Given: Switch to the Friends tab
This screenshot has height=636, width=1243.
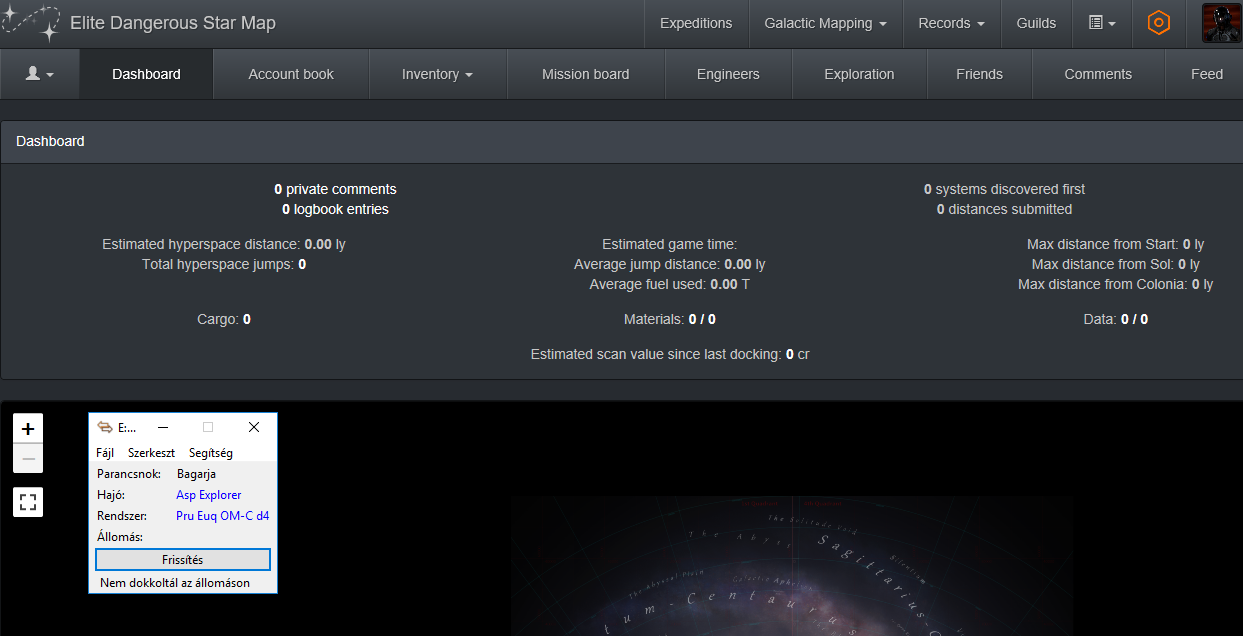Looking at the screenshot, I should (x=979, y=74).
